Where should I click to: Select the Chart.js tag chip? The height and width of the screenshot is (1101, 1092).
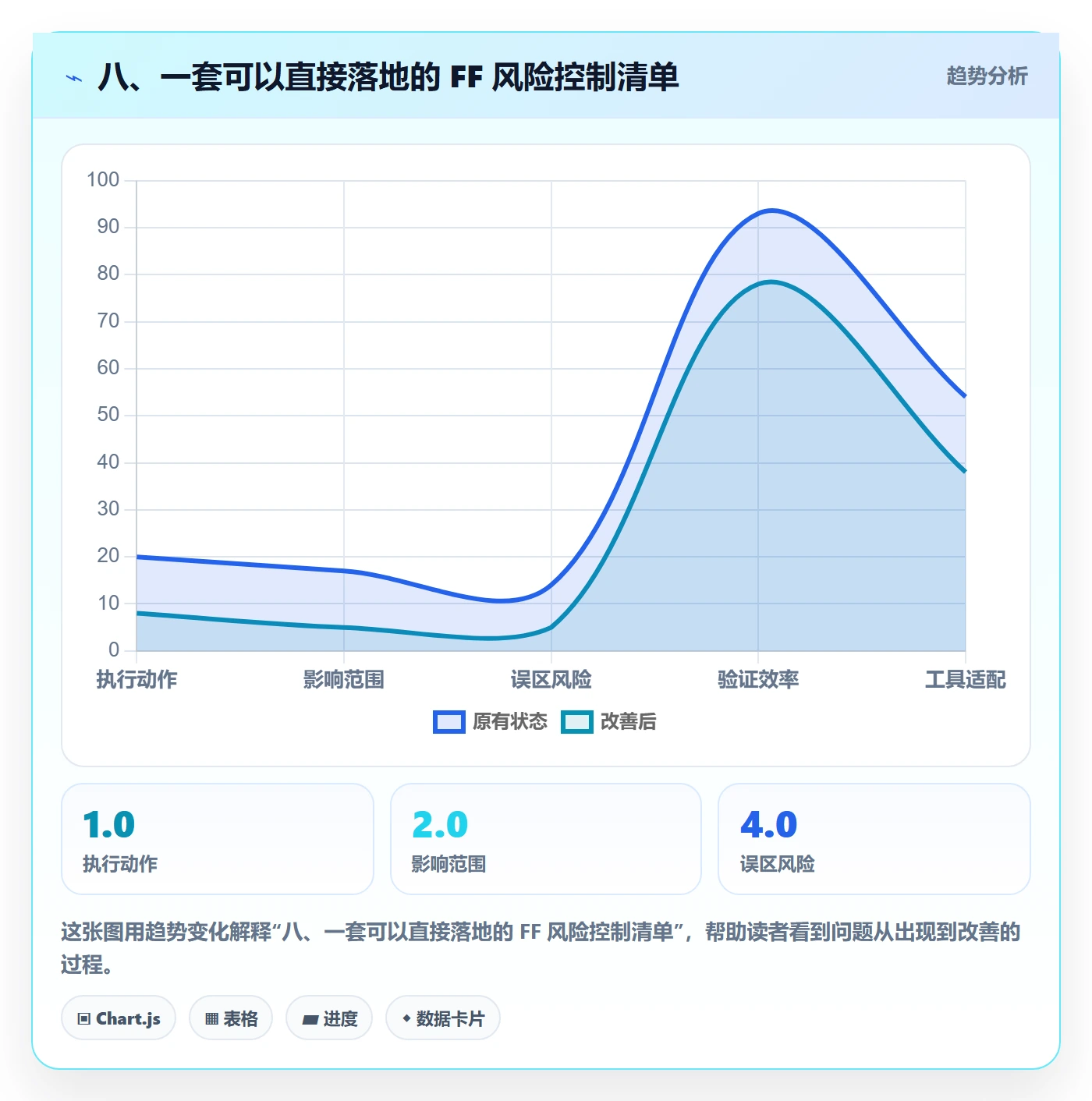click(119, 1018)
